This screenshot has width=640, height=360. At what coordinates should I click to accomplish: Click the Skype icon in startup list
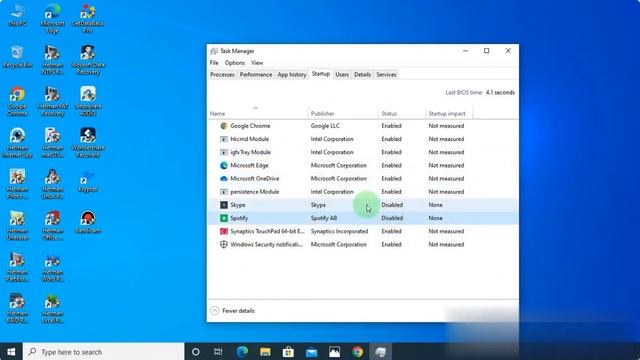point(224,205)
